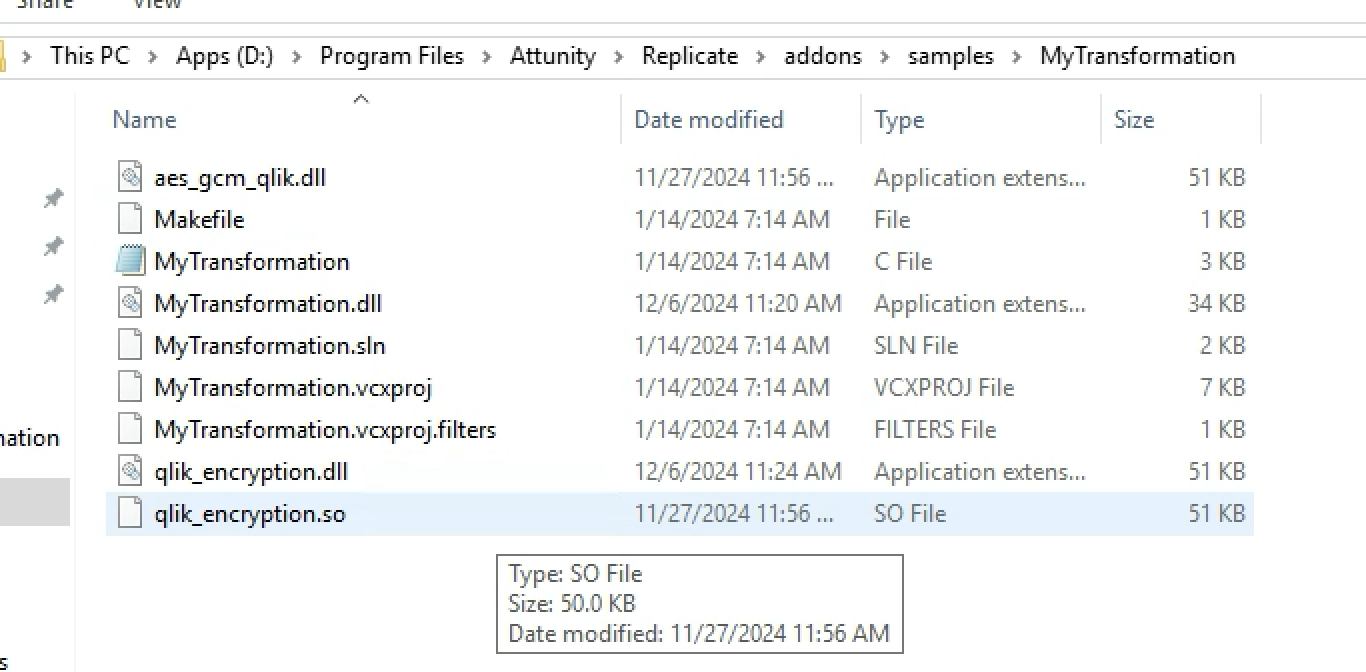Click the 12/6/2024 11:24 AM date cell
Viewport: 1366px width, 672px height.
[x=738, y=472]
